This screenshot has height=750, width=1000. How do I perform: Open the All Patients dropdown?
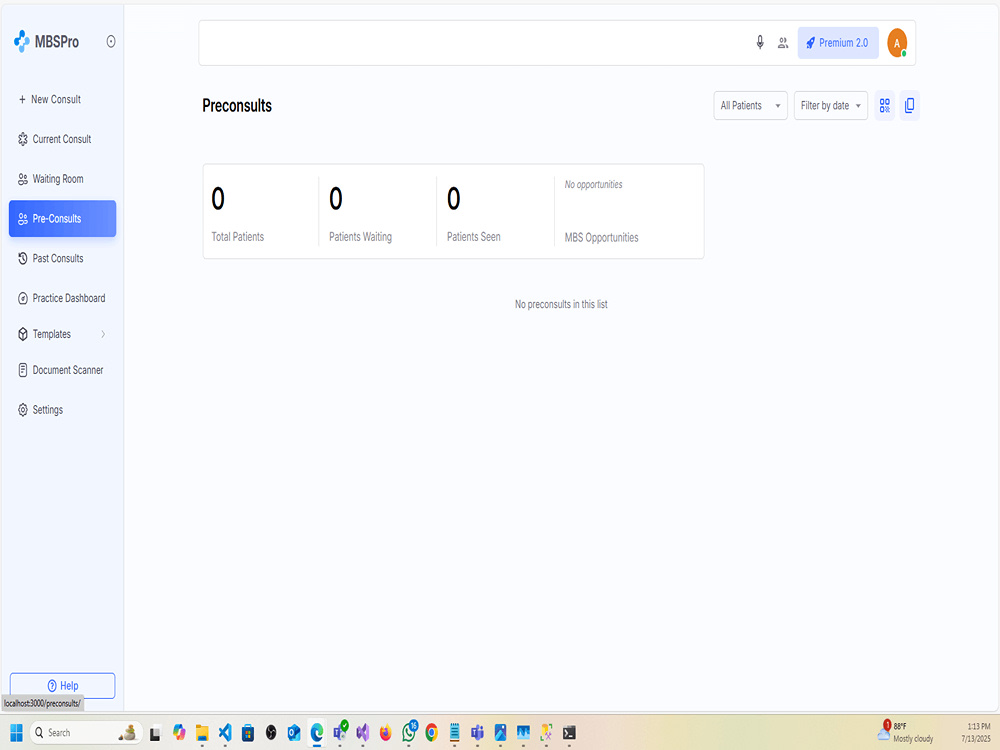pos(751,106)
